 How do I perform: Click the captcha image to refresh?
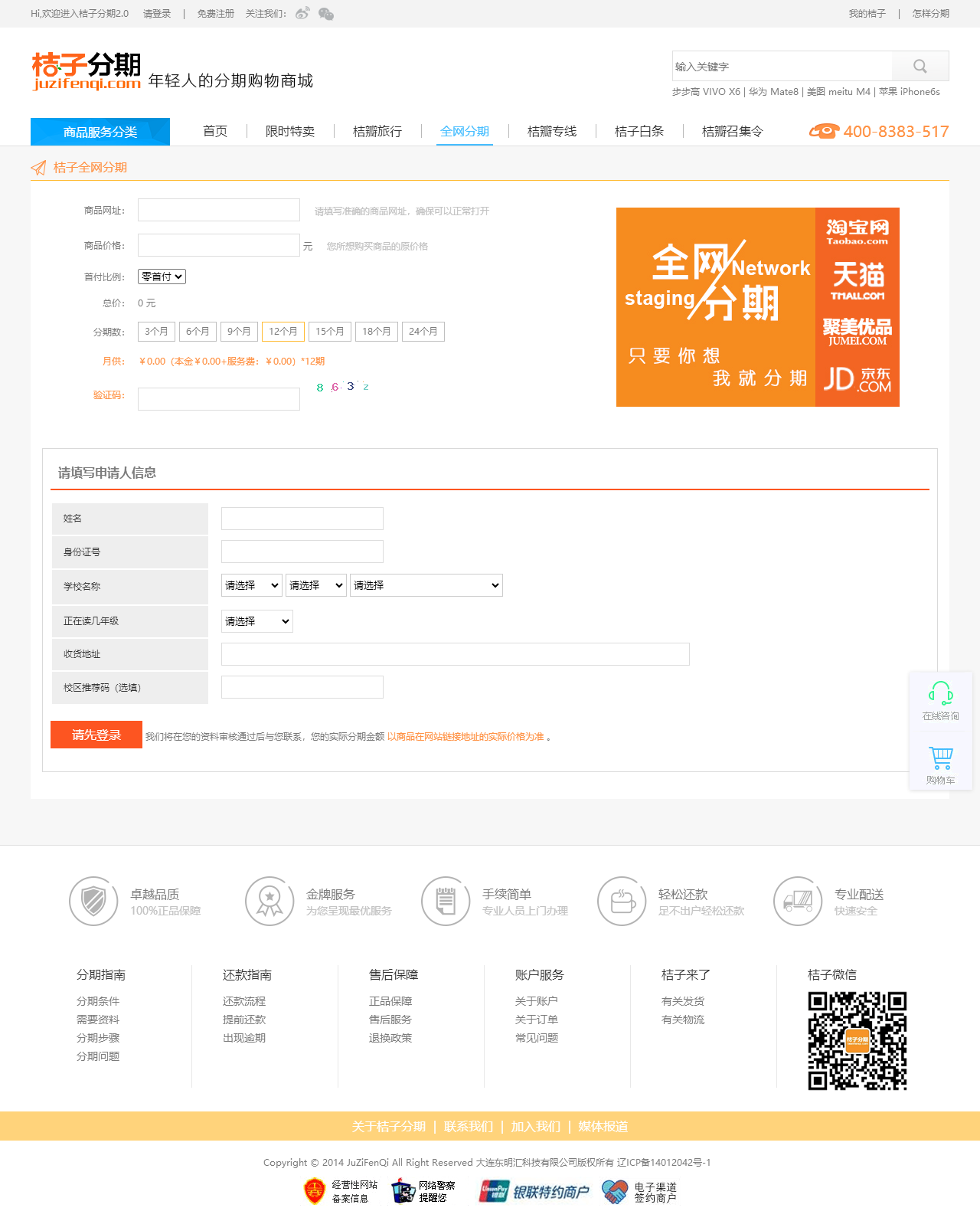pyautogui.click(x=342, y=387)
